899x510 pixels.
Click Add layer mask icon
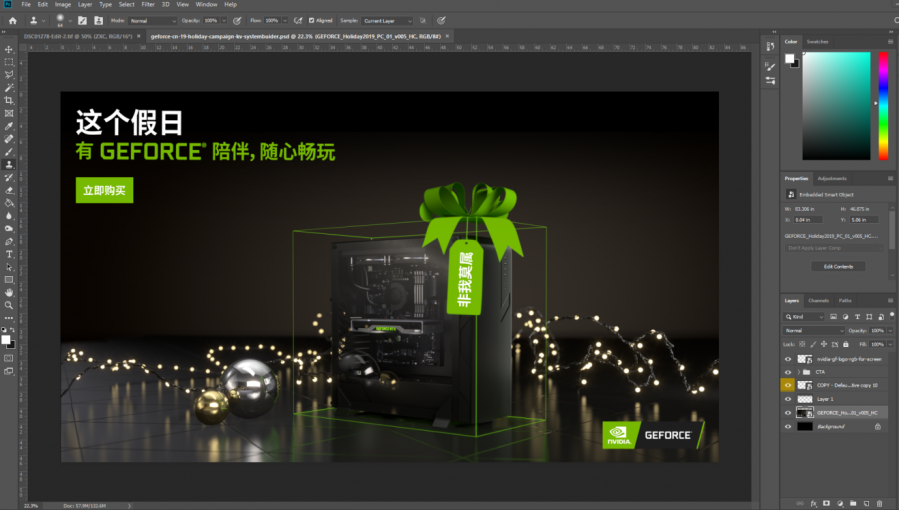pyautogui.click(x=827, y=504)
